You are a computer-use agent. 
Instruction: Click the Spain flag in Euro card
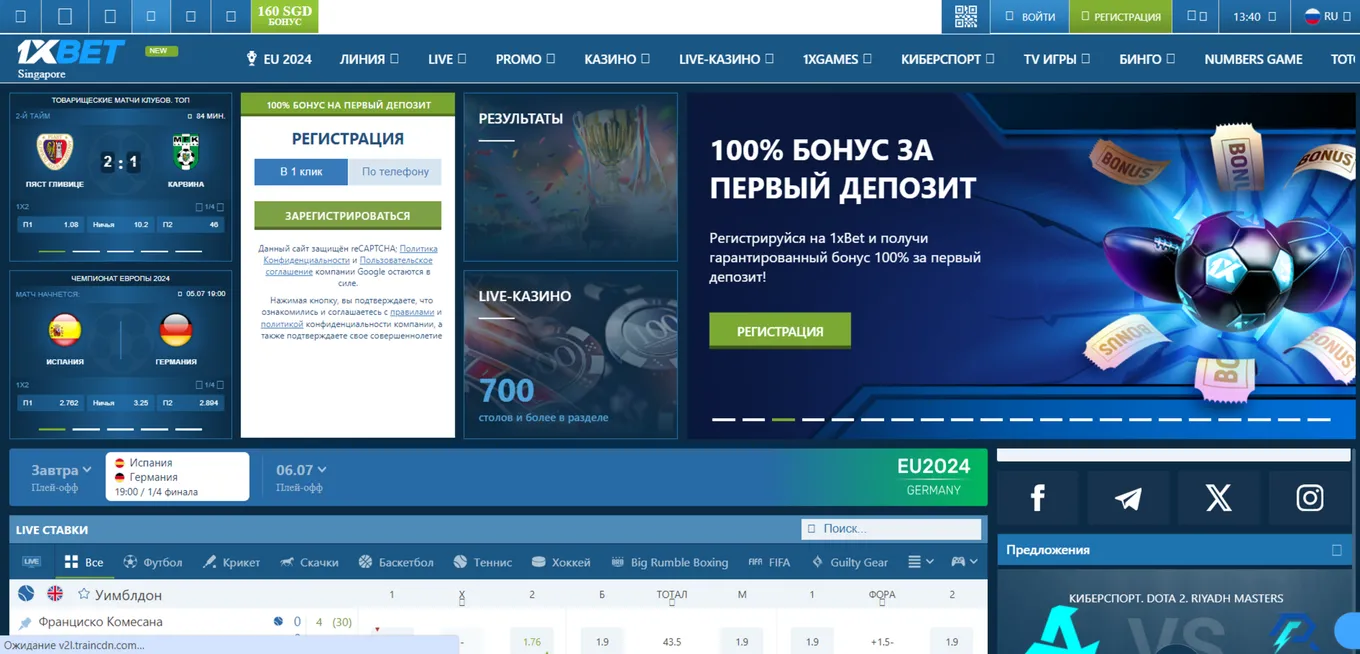tap(65, 330)
